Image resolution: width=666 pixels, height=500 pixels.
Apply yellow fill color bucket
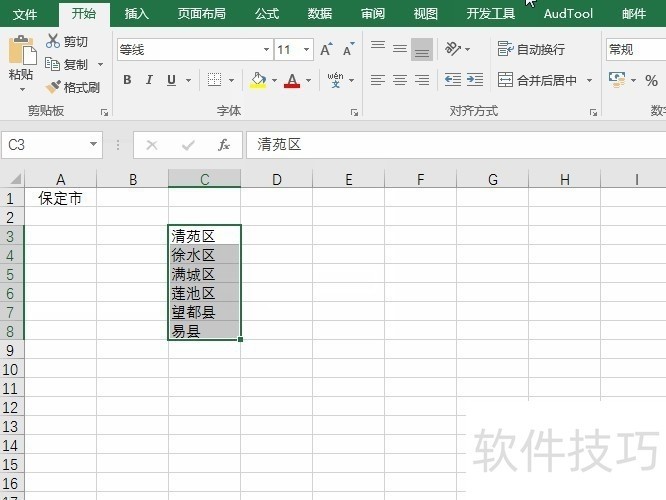[258, 80]
